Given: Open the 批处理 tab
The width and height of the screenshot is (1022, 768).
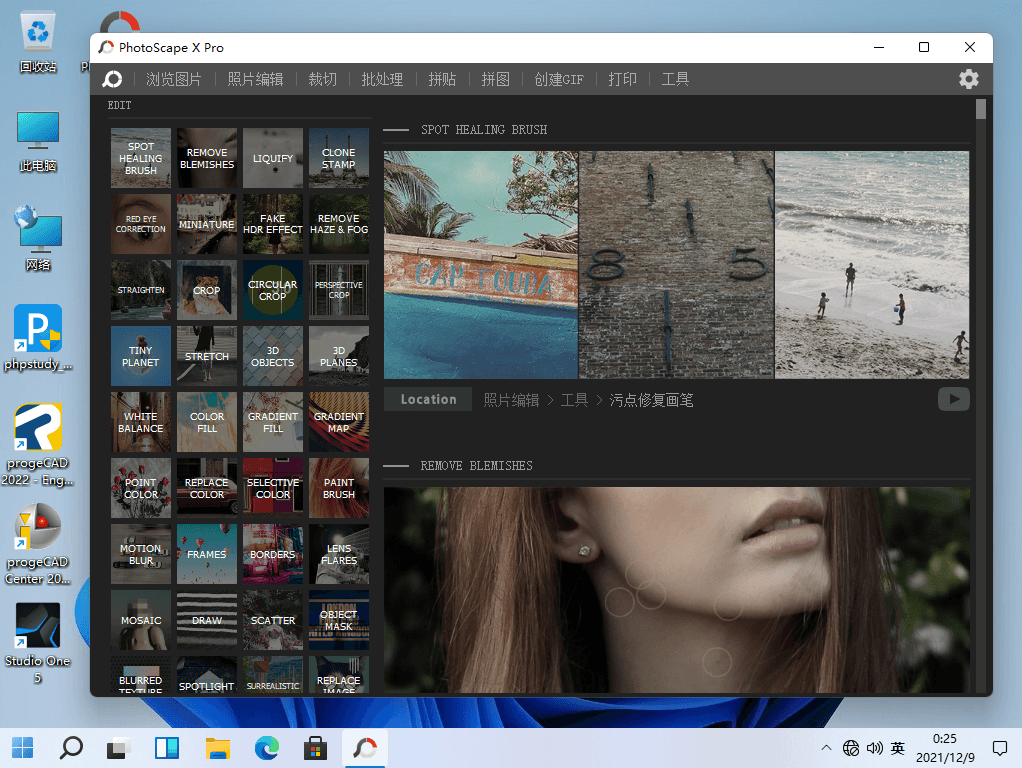Looking at the screenshot, I should 382,80.
